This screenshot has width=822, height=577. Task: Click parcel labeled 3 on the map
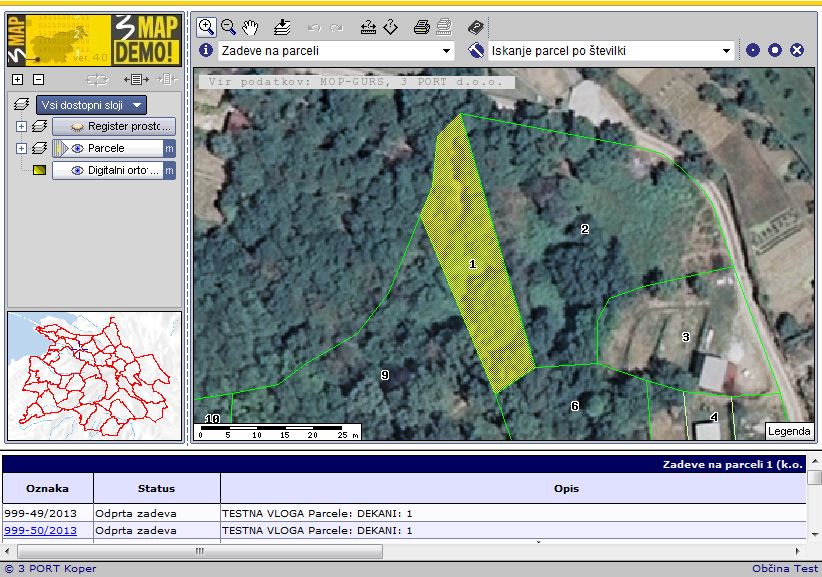[686, 336]
